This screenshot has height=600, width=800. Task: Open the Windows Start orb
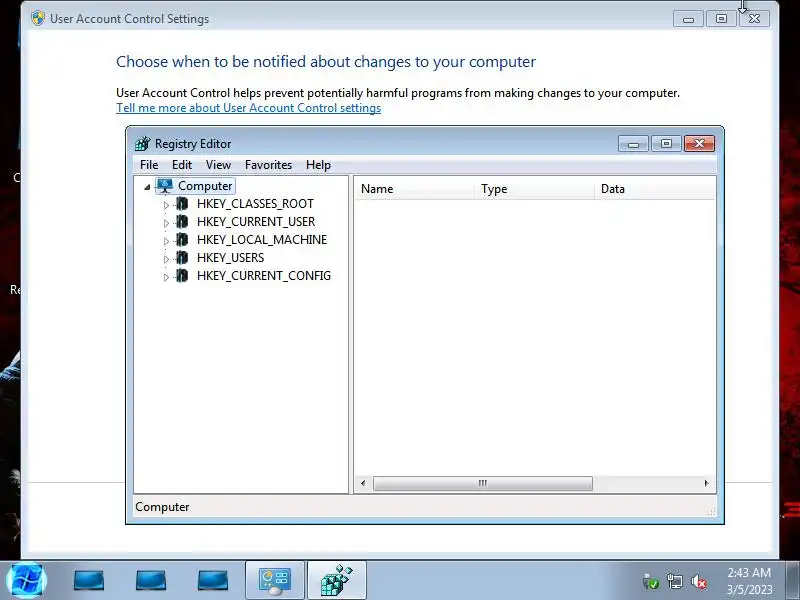(x=26, y=581)
